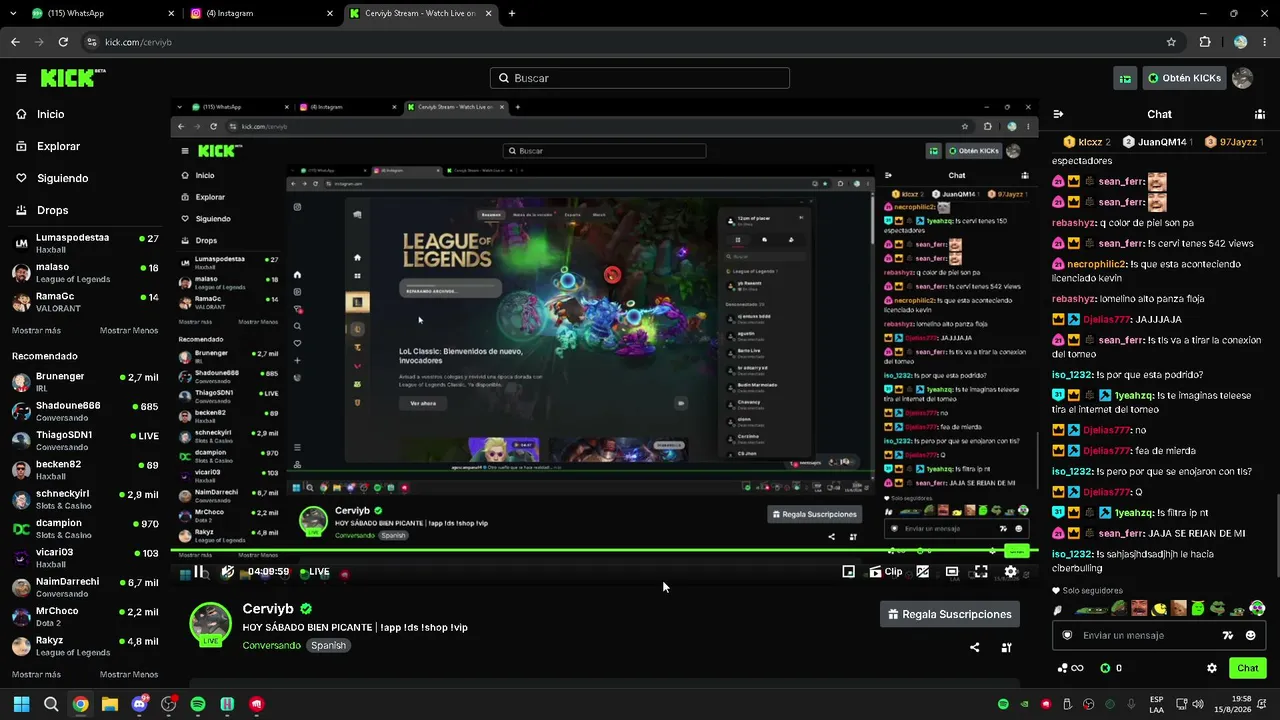
Task: Go to Inicio in the sidebar
Action: 50,114
